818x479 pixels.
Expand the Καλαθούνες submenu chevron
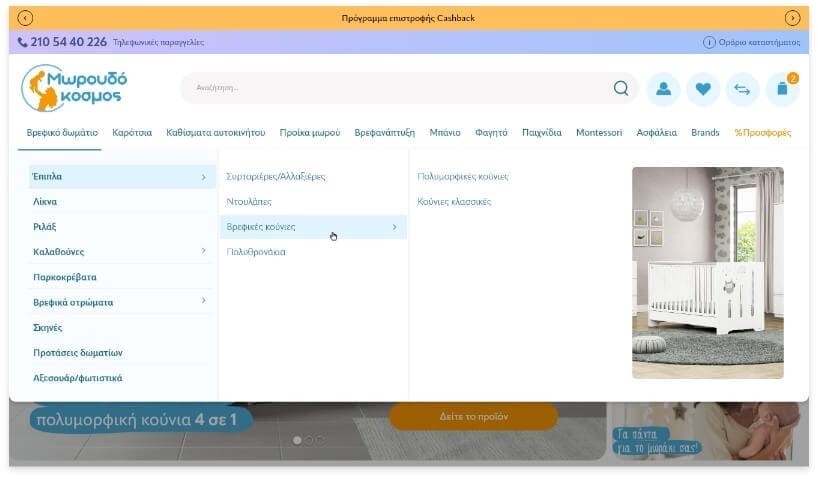tap(203, 252)
